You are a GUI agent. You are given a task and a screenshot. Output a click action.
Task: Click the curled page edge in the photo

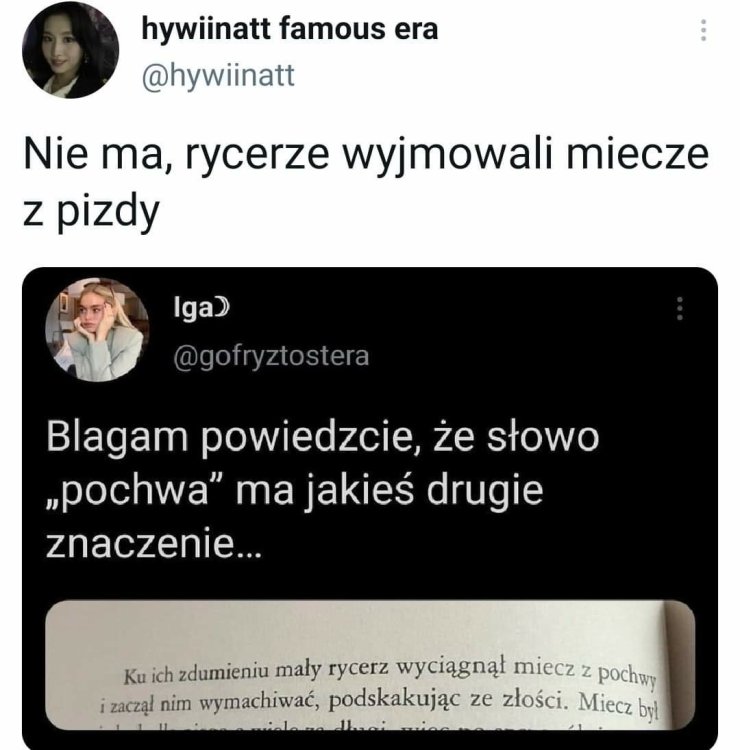coord(677,665)
